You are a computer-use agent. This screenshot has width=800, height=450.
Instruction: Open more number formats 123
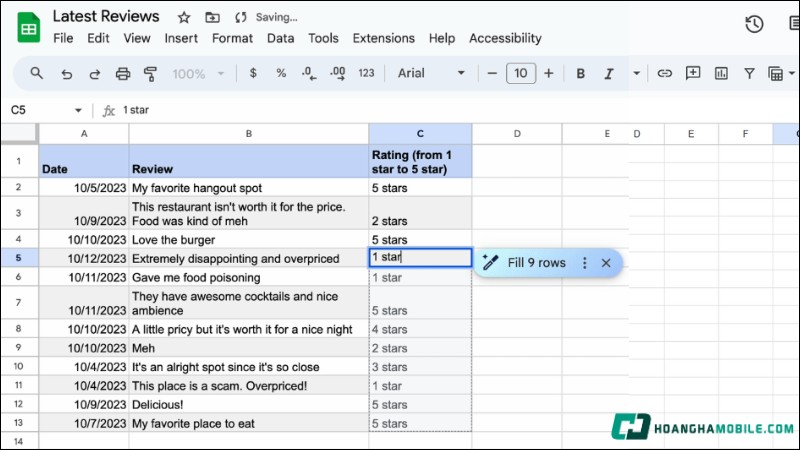click(366, 73)
